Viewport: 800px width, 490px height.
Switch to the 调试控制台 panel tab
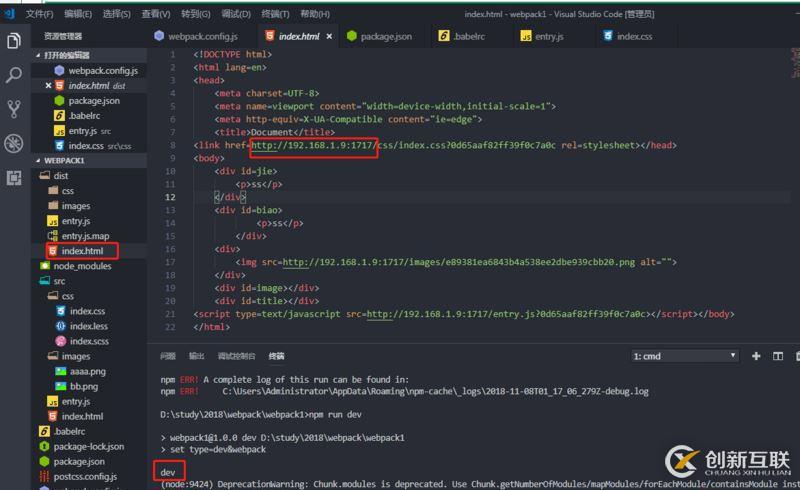pos(236,356)
